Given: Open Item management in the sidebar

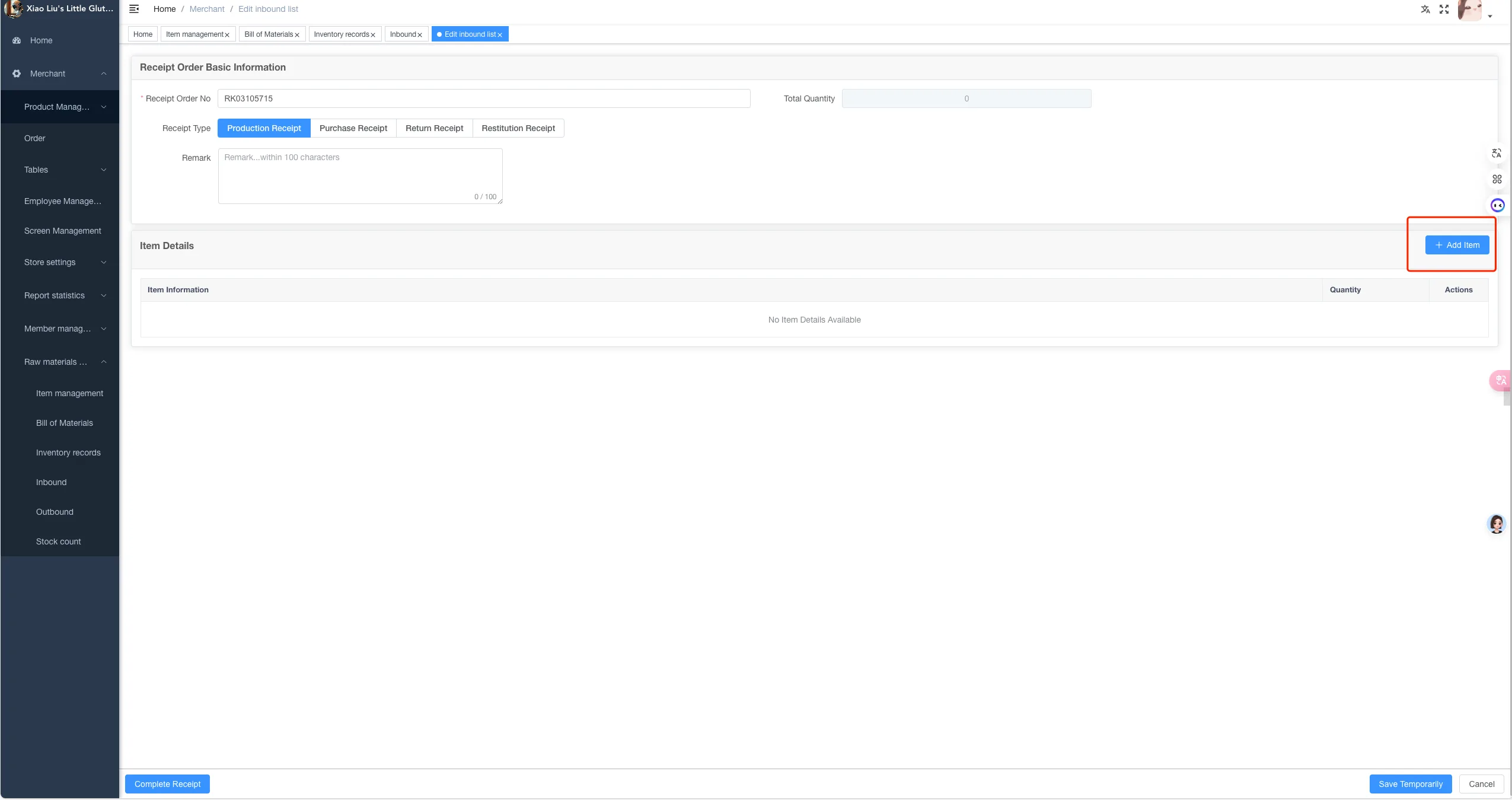Looking at the screenshot, I should (x=59, y=393).
